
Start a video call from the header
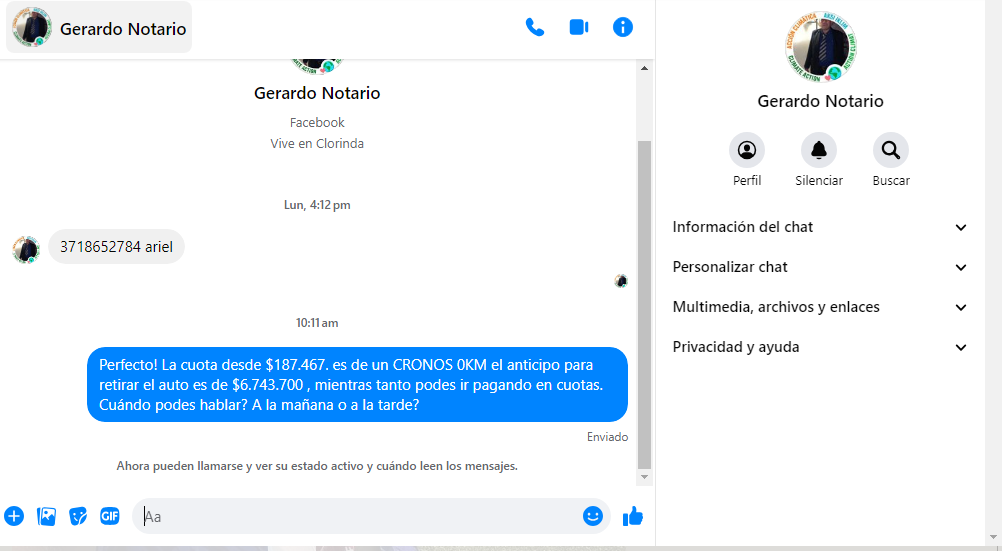click(x=579, y=27)
